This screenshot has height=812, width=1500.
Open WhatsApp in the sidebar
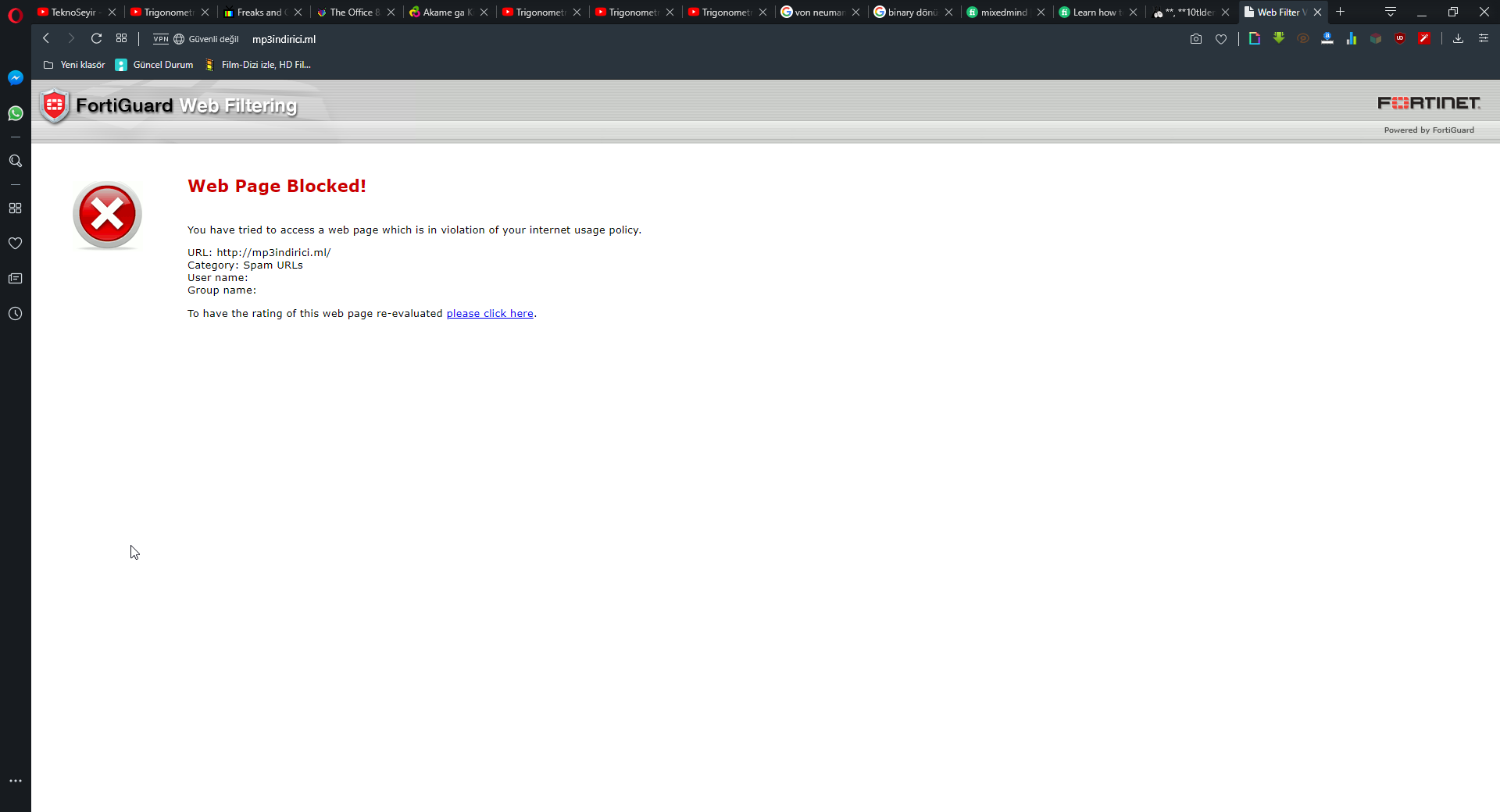pyautogui.click(x=15, y=114)
